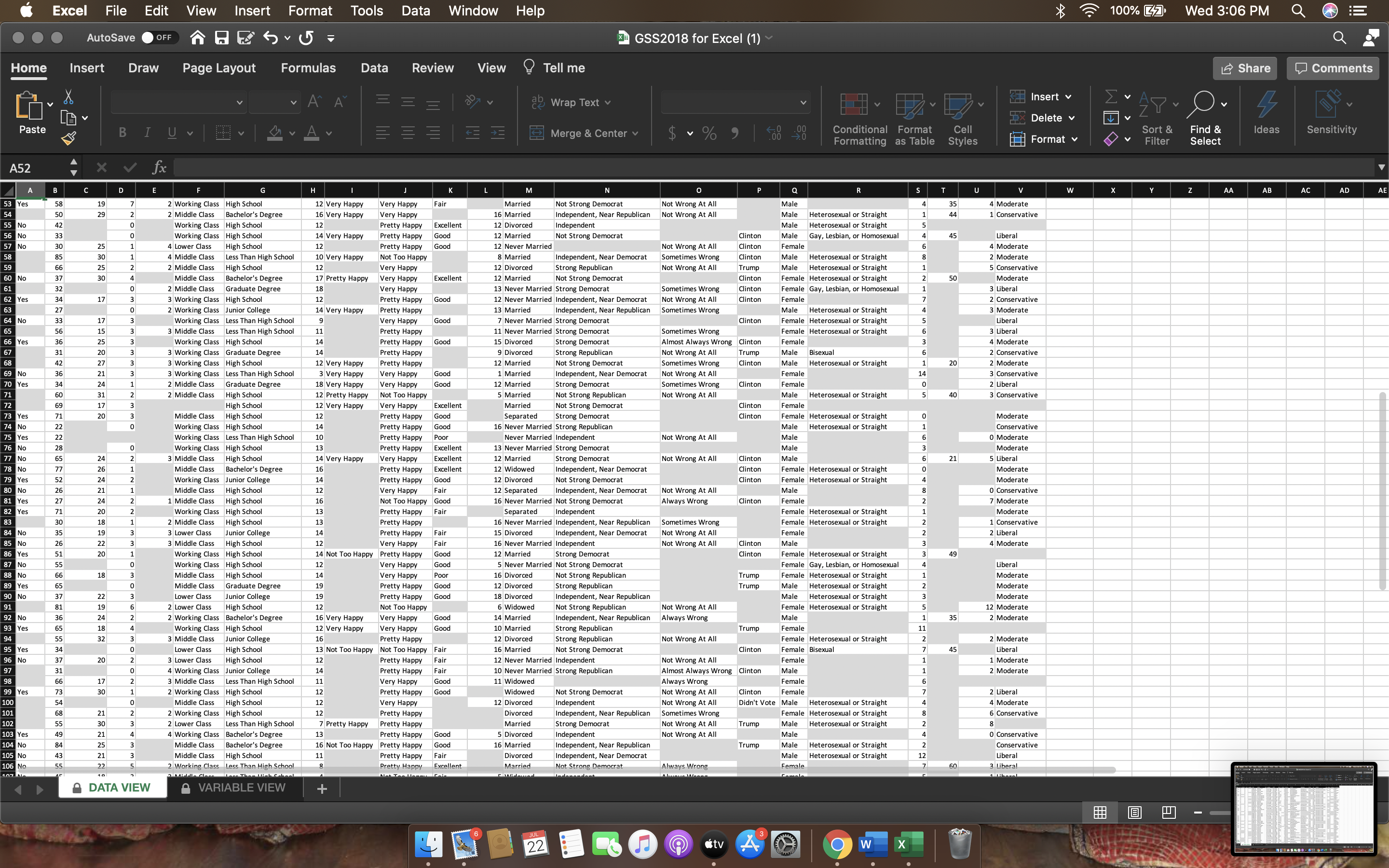Screen dimensions: 1389x868
Task: Switch to the VARIABLE VIEW sheet tab
Action: click(234, 787)
